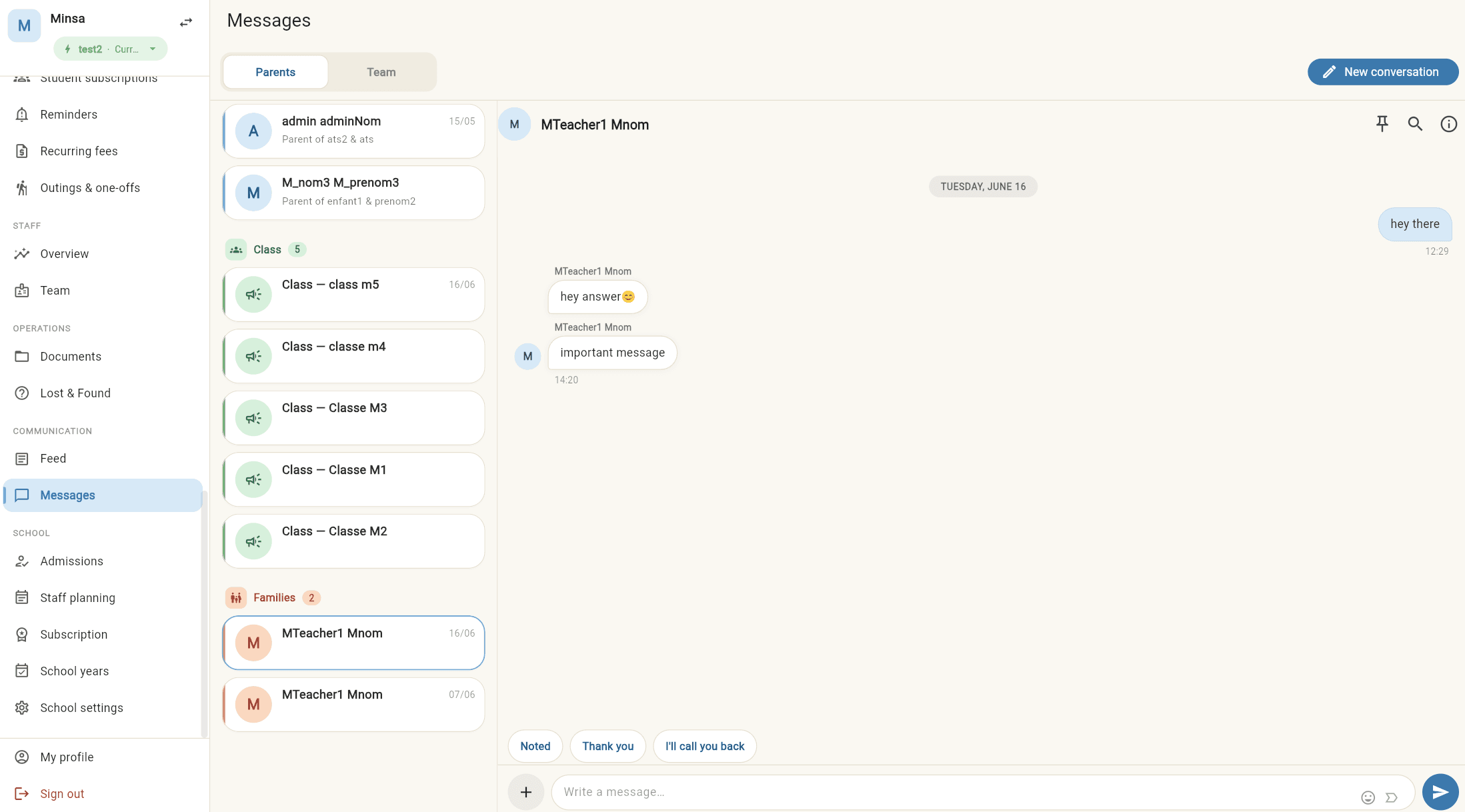Send the message
The width and height of the screenshot is (1465, 812).
[x=1440, y=792]
